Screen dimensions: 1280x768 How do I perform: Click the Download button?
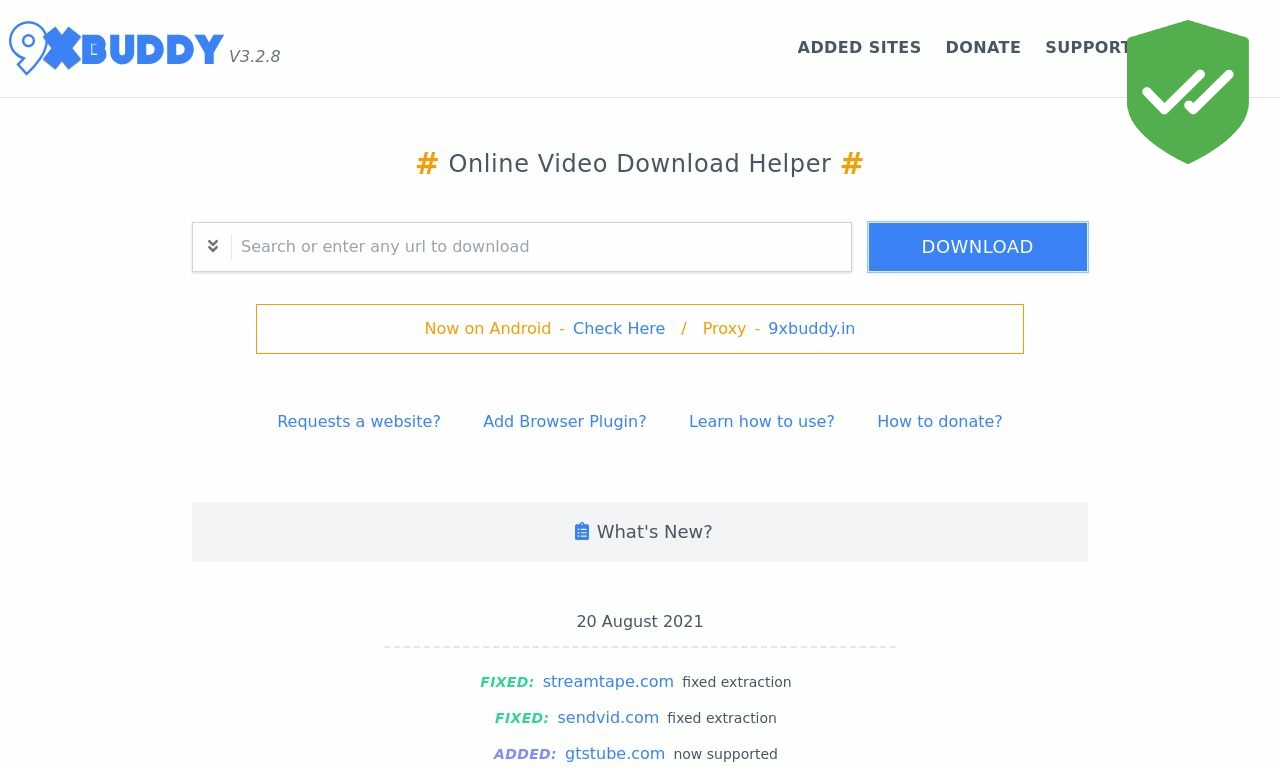point(978,247)
